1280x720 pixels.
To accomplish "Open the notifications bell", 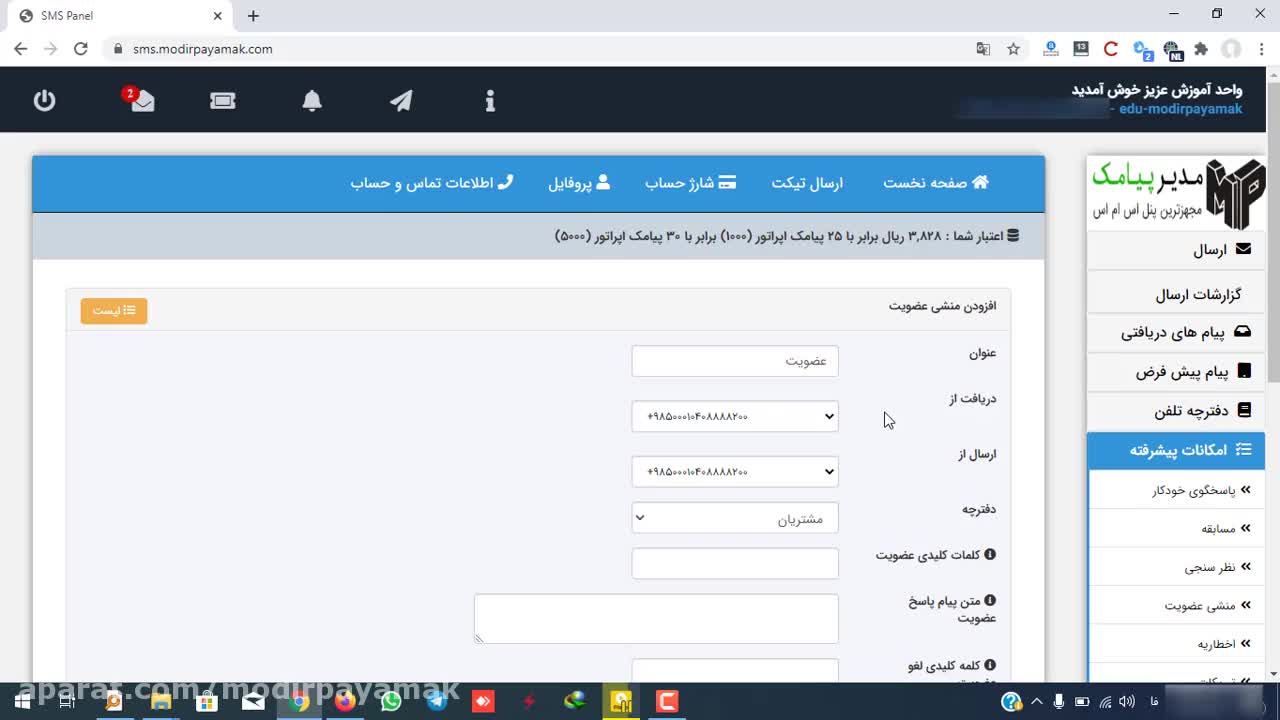I will (312, 100).
